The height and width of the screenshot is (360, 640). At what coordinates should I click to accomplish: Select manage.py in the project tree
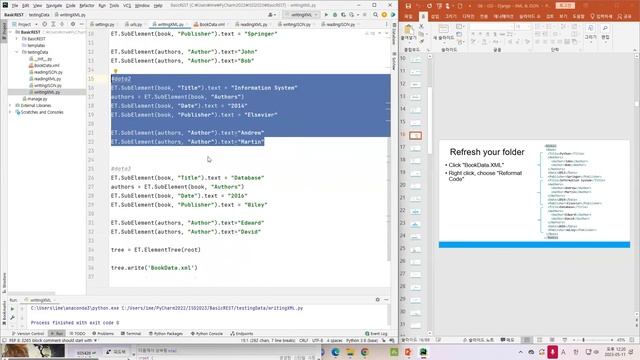click(x=35, y=99)
